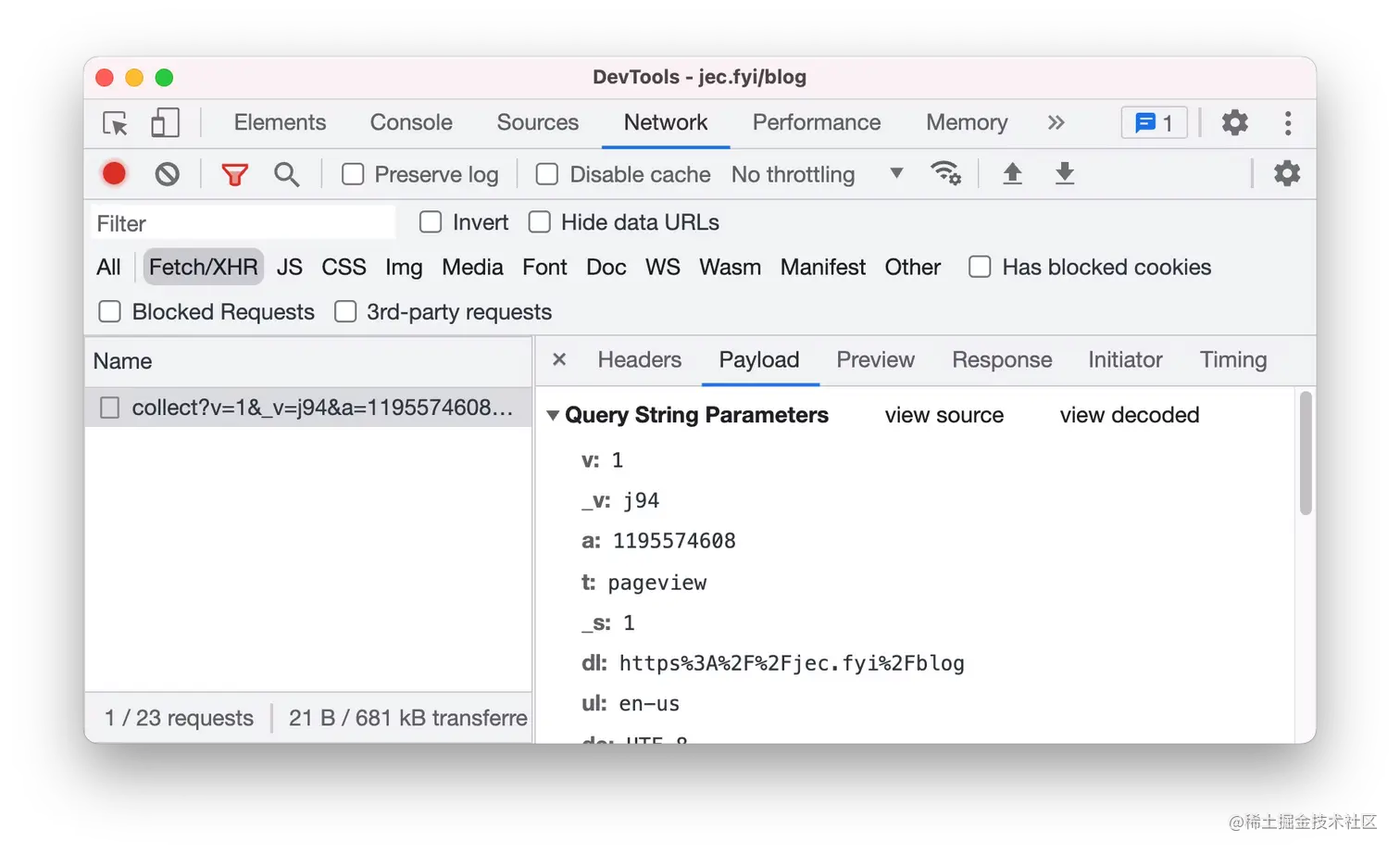Open the Timing detail tab
Viewport: 1400px width, 854px height.
pyautogui.click(x=1233, y=359)
